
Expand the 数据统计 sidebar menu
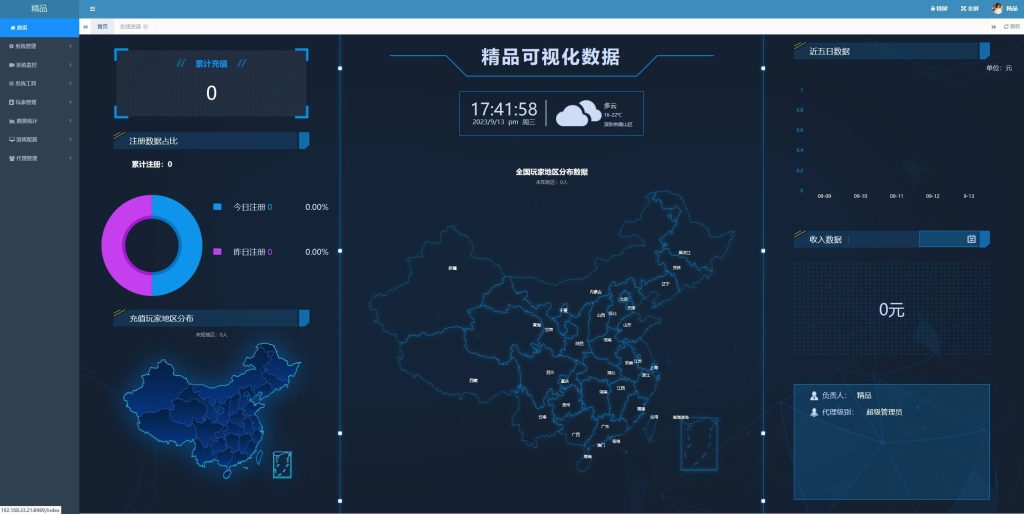click(x=39, y=121)
